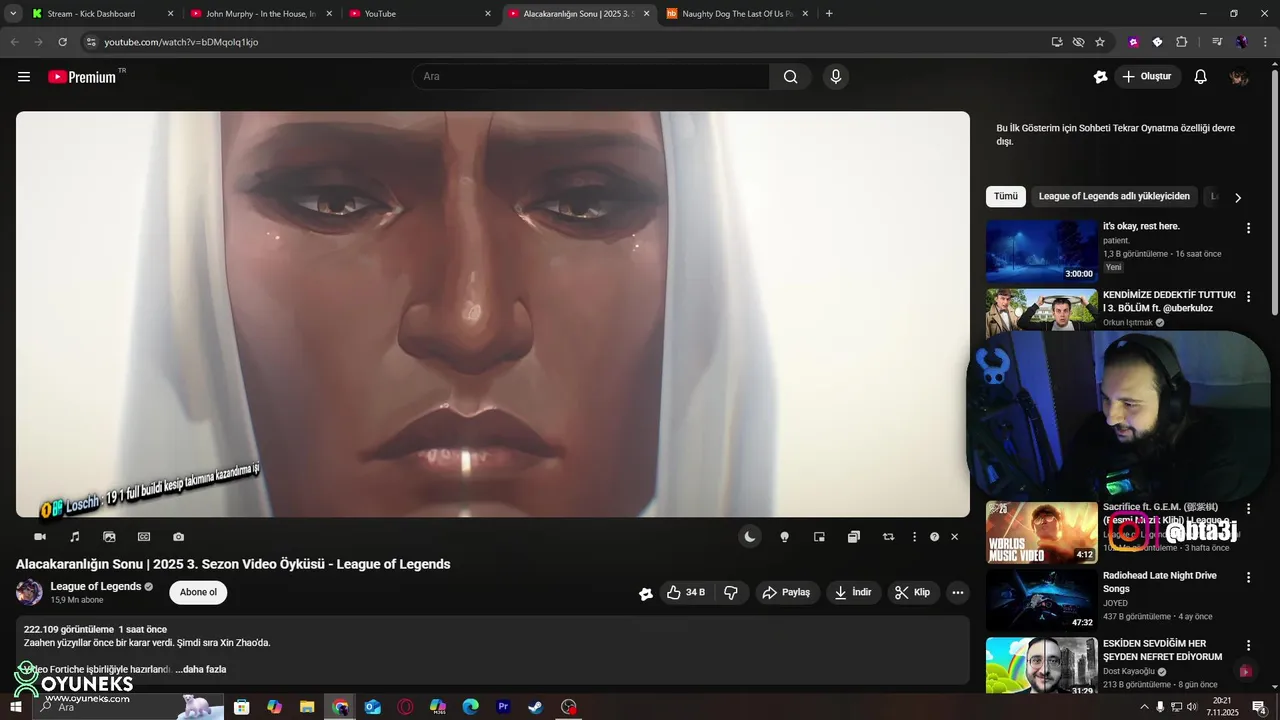Click the crossed-out eye icon in address bar
The image size is (1280, 720).
[1078, 42]
